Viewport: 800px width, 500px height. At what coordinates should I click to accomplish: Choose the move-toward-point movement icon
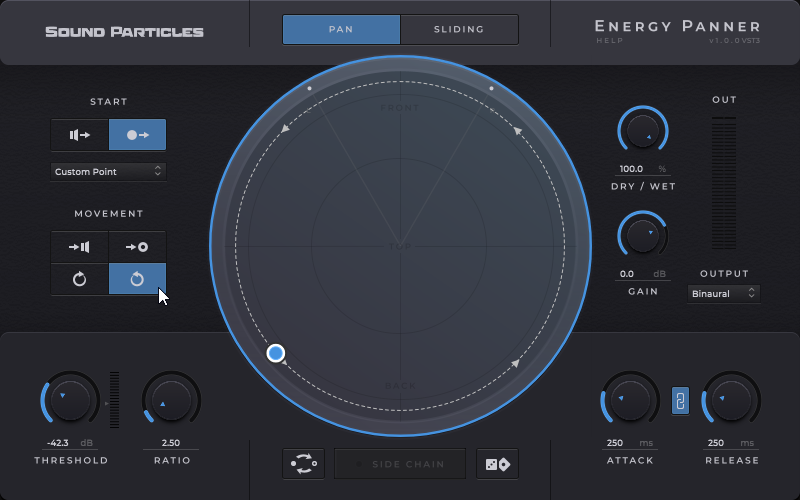pos(138,247)
